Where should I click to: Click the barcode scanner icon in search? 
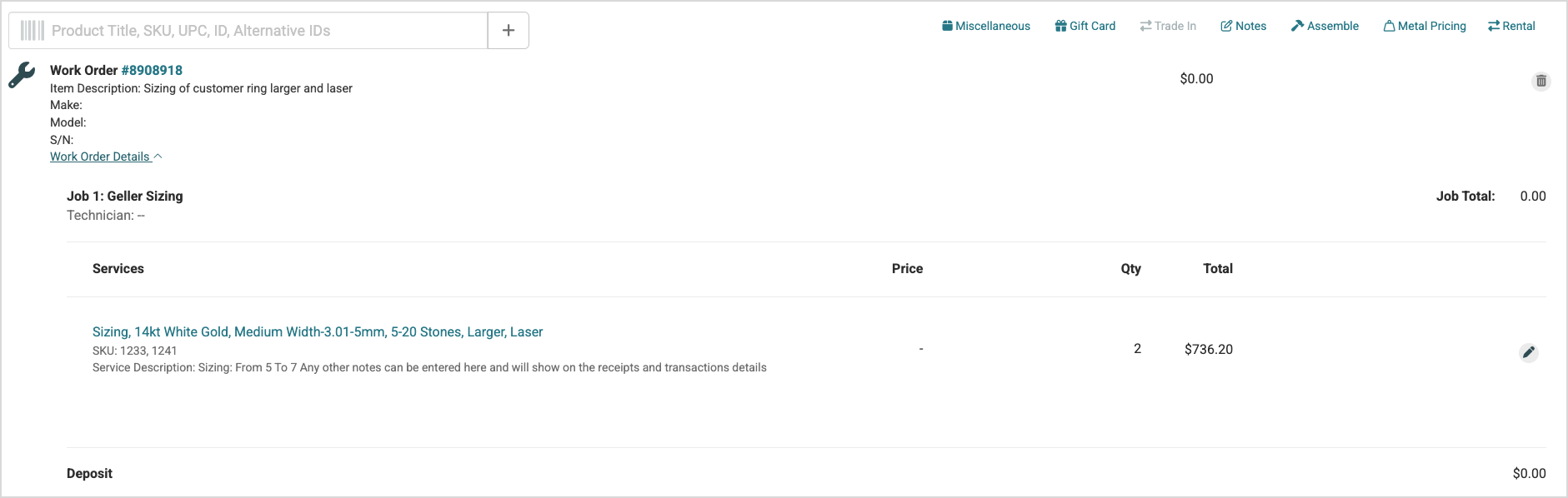point(32,31)
